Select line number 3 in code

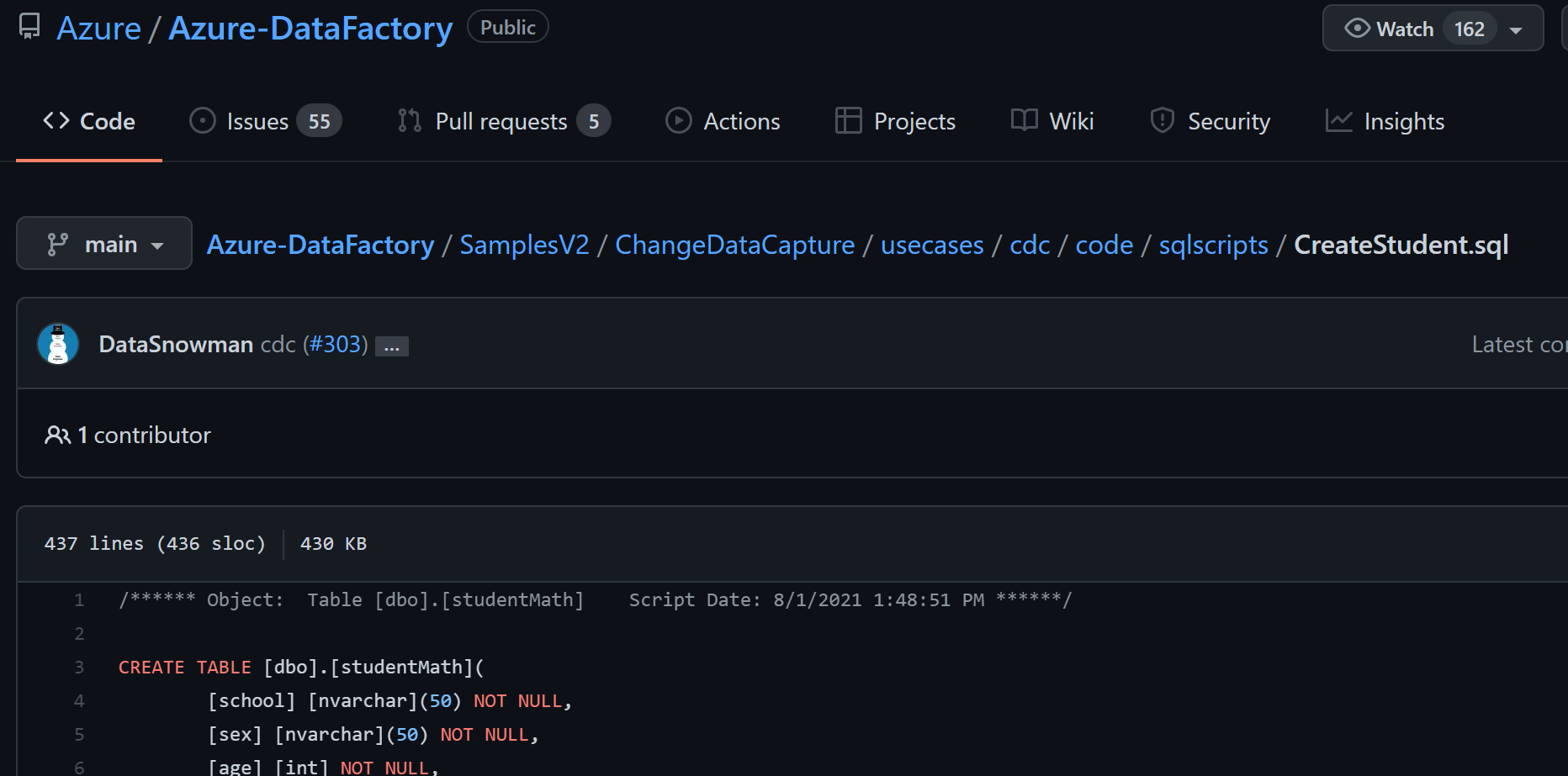[x=79, y=667]
